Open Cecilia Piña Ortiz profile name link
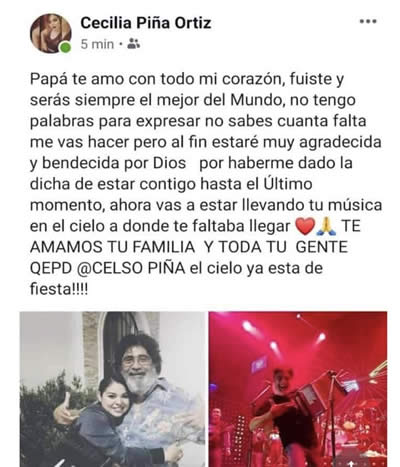 [146, 23]
